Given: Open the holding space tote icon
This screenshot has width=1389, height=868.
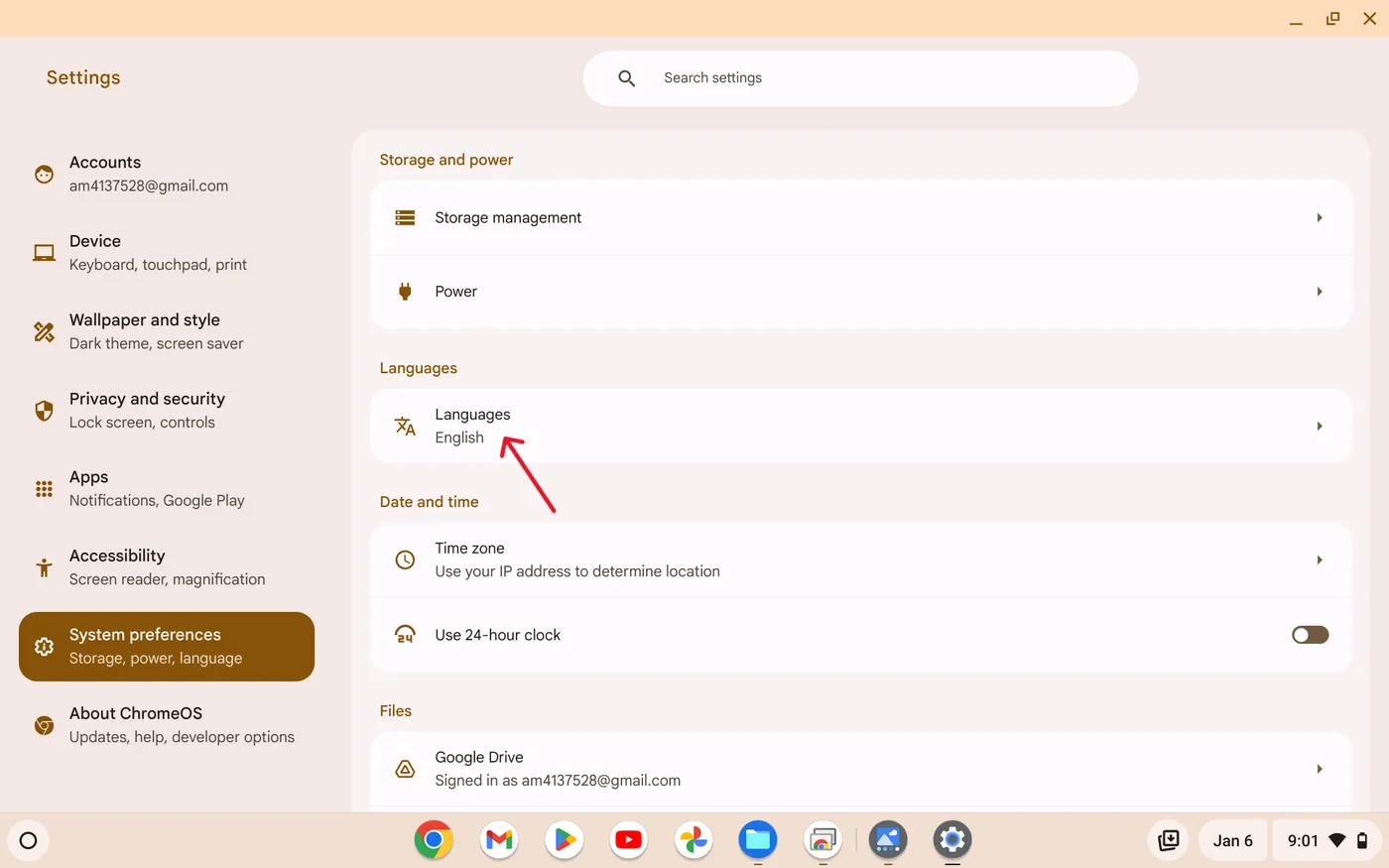Looking at the screenshot, I should click(1169, 840).
